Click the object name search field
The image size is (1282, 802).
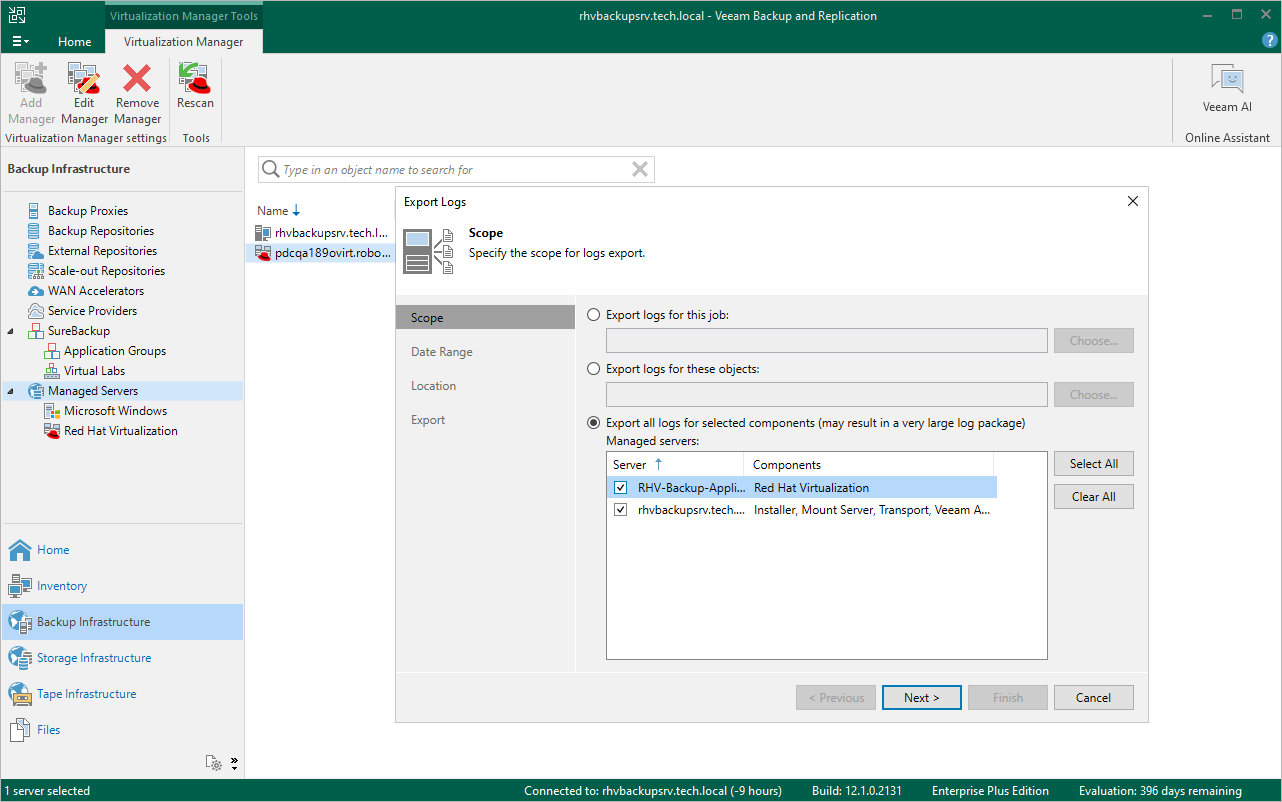click(x=456, y=170)
